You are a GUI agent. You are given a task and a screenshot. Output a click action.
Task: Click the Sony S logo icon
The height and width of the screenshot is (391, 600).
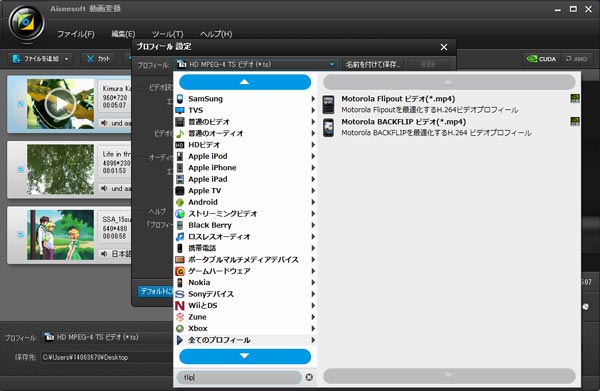coord(180,294)
